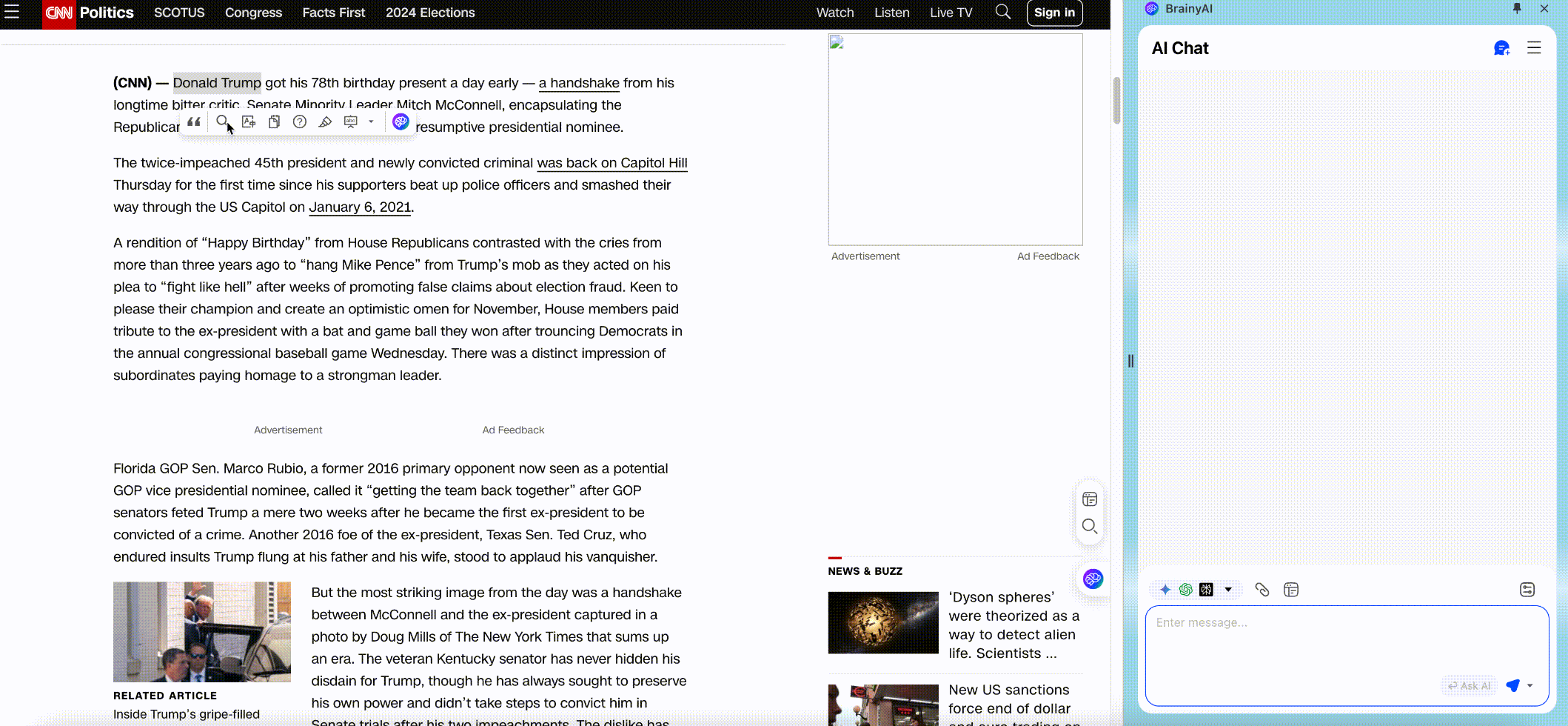Viewport: 1568px width, 726px height.
Task: Click Ad Feedback under sidebar advertisement
Action: [1048, 256]
